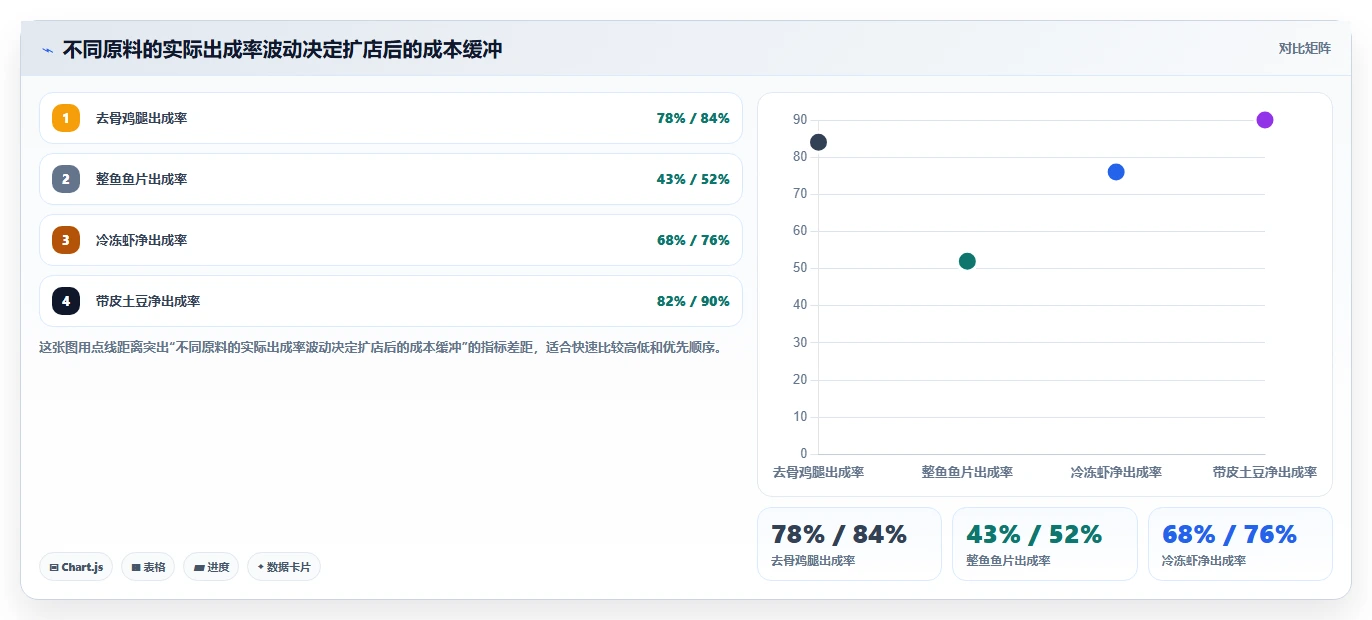Click the dark chart point at 84
The height and width of the screenshot is (620, 1372).
coord(818,142)
